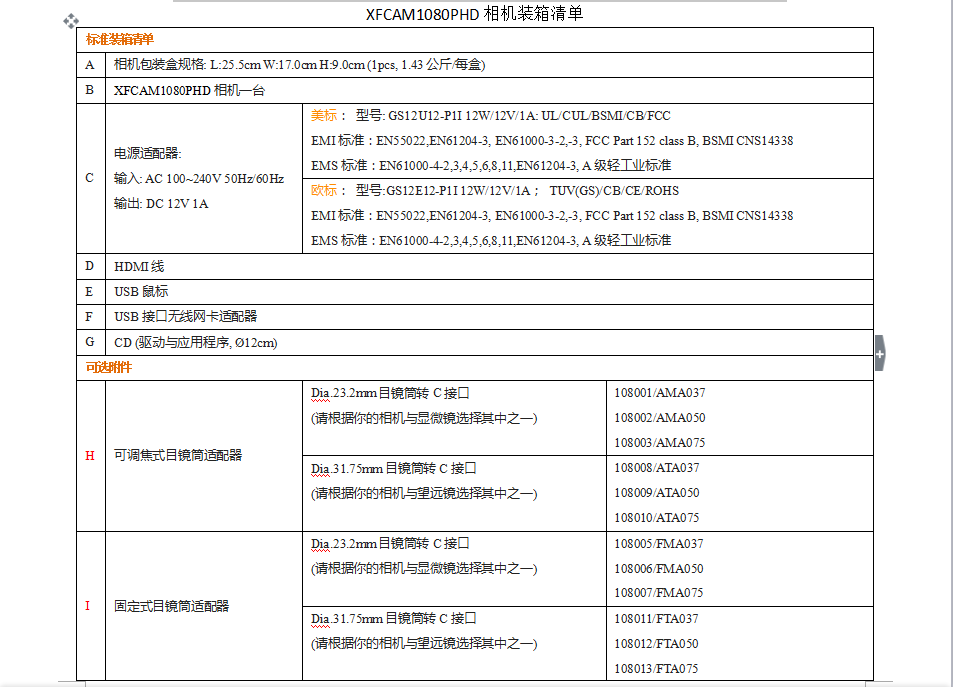This screenshot has width=953, height=687.
Task: Click Dia.31.75mm 目镜筒转 C 接口 in row H
Action: point(394,468)
